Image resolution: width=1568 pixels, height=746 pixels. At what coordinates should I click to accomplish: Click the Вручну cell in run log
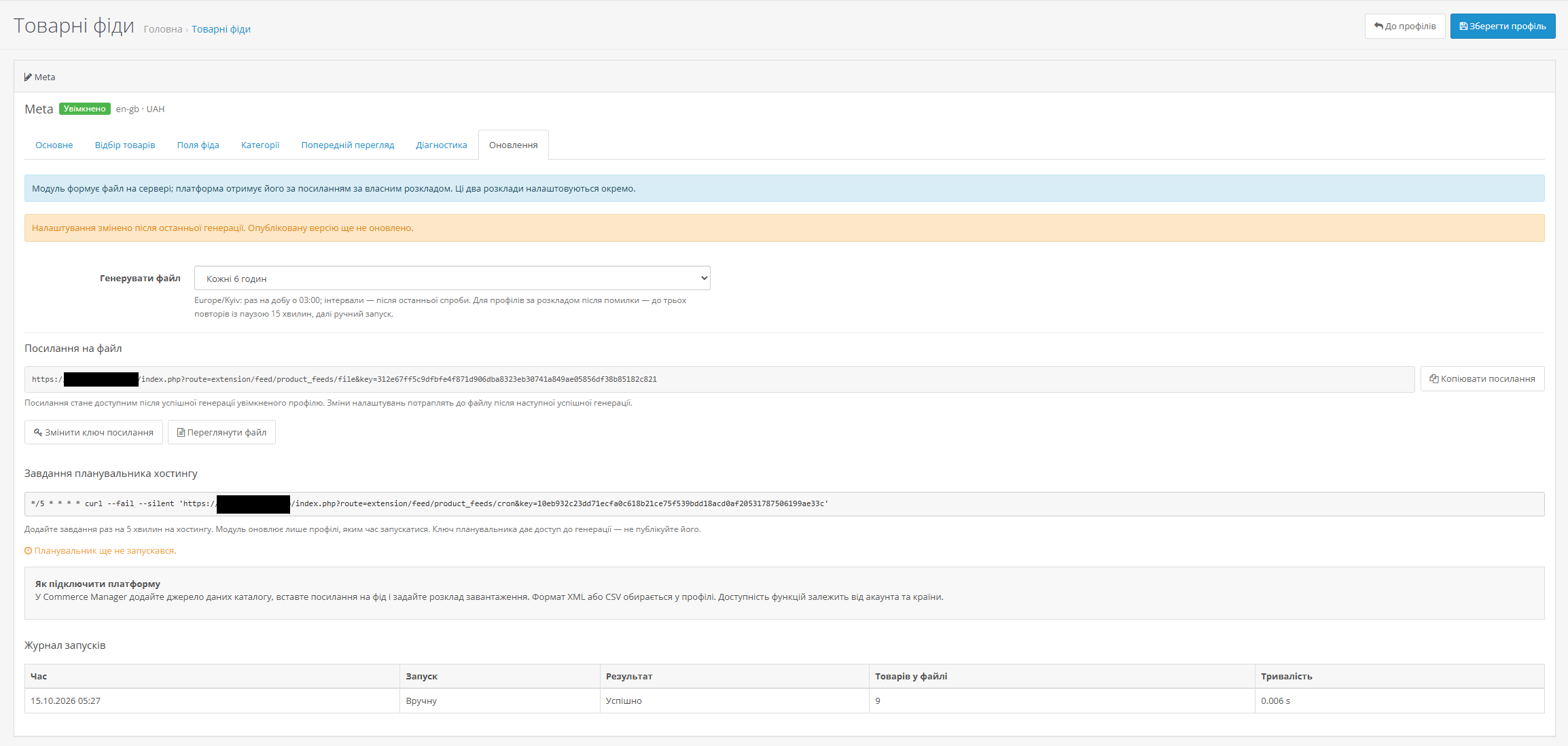500,700
